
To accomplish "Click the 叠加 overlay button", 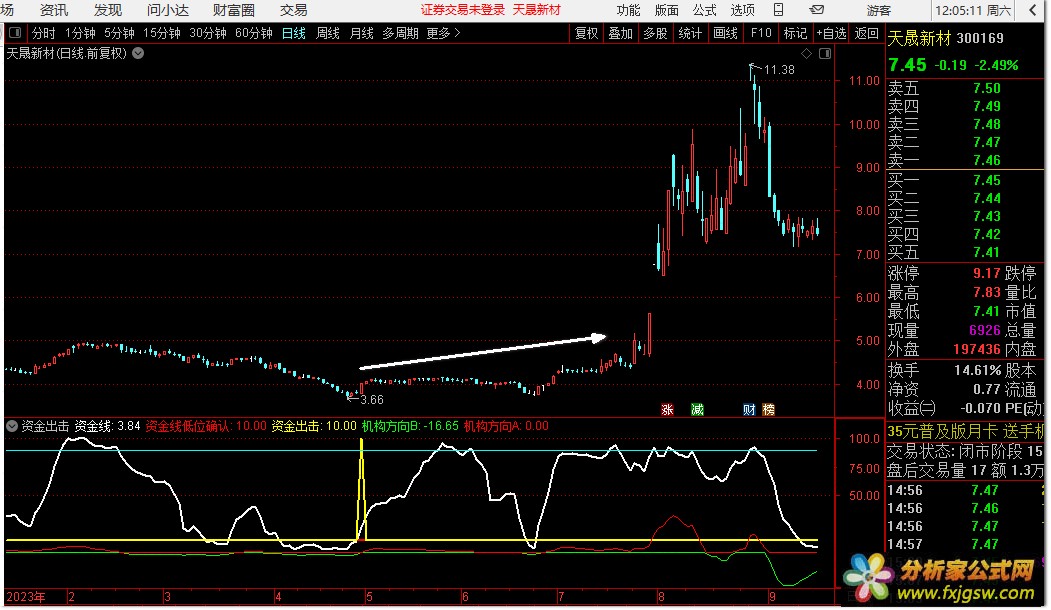I will point(621,33).
